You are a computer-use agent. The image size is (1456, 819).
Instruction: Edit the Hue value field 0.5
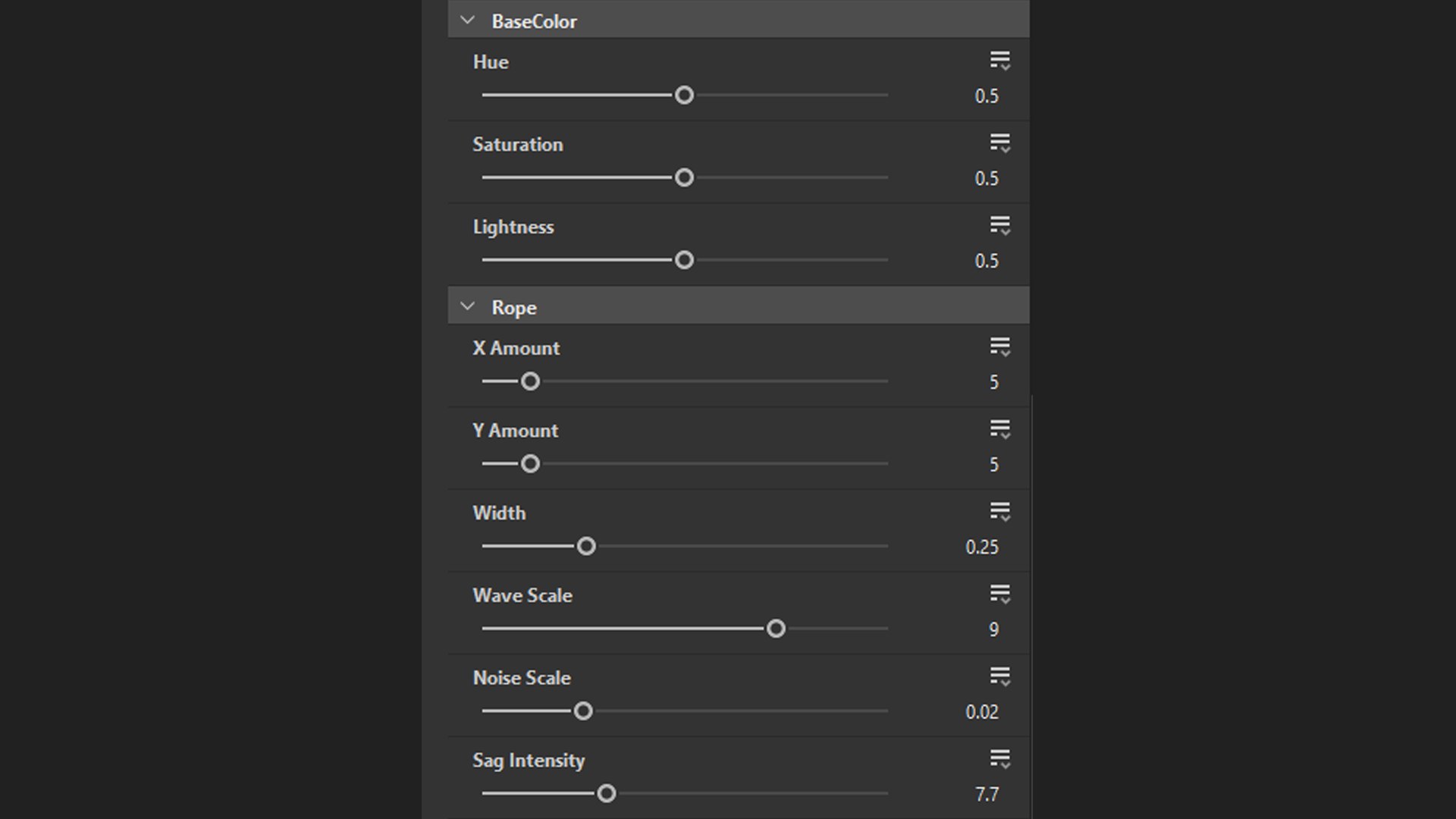[x=986, y=96]
